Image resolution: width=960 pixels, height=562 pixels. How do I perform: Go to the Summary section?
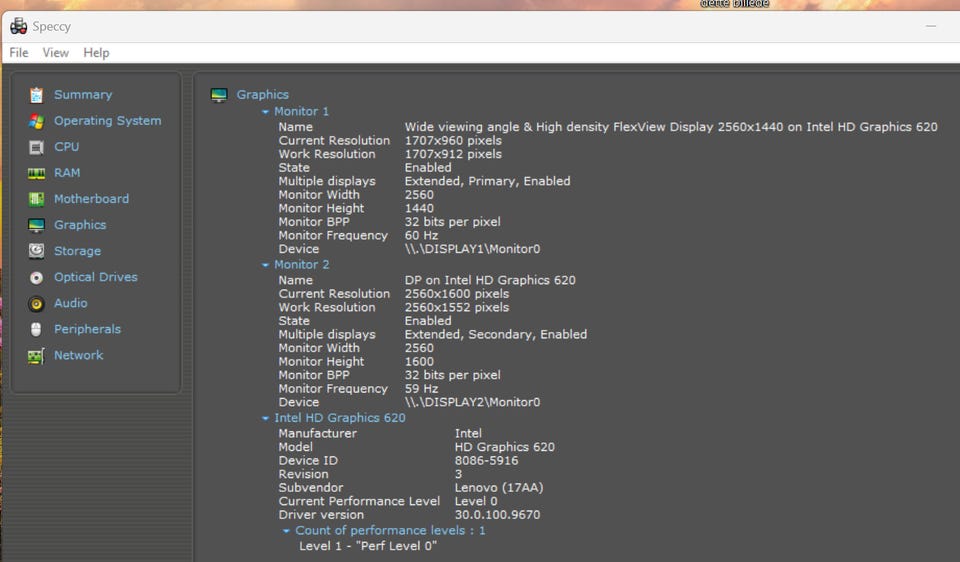tap(83, 95)
